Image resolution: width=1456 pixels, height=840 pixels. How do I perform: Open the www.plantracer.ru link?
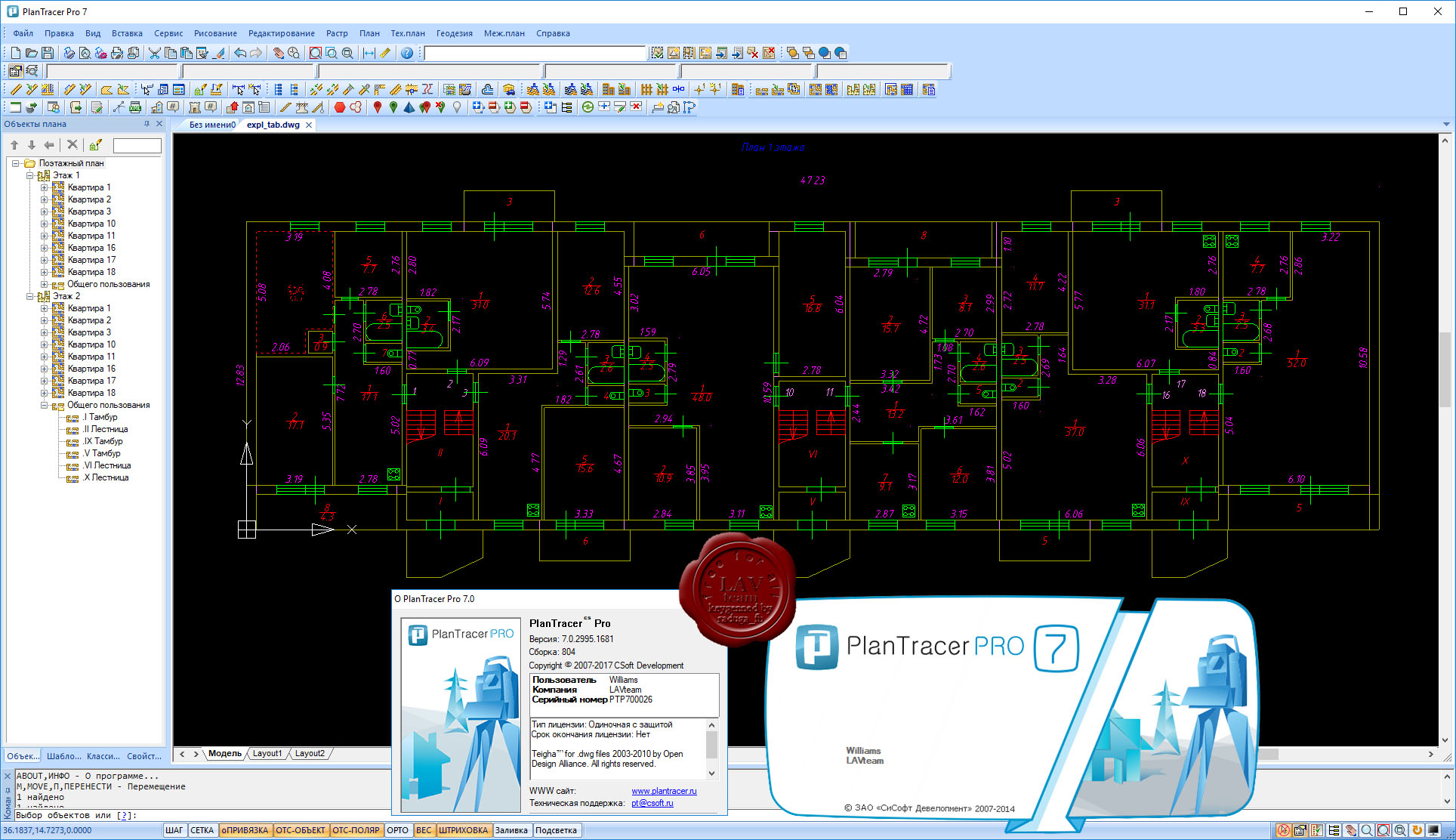click(x=664, y=791)
